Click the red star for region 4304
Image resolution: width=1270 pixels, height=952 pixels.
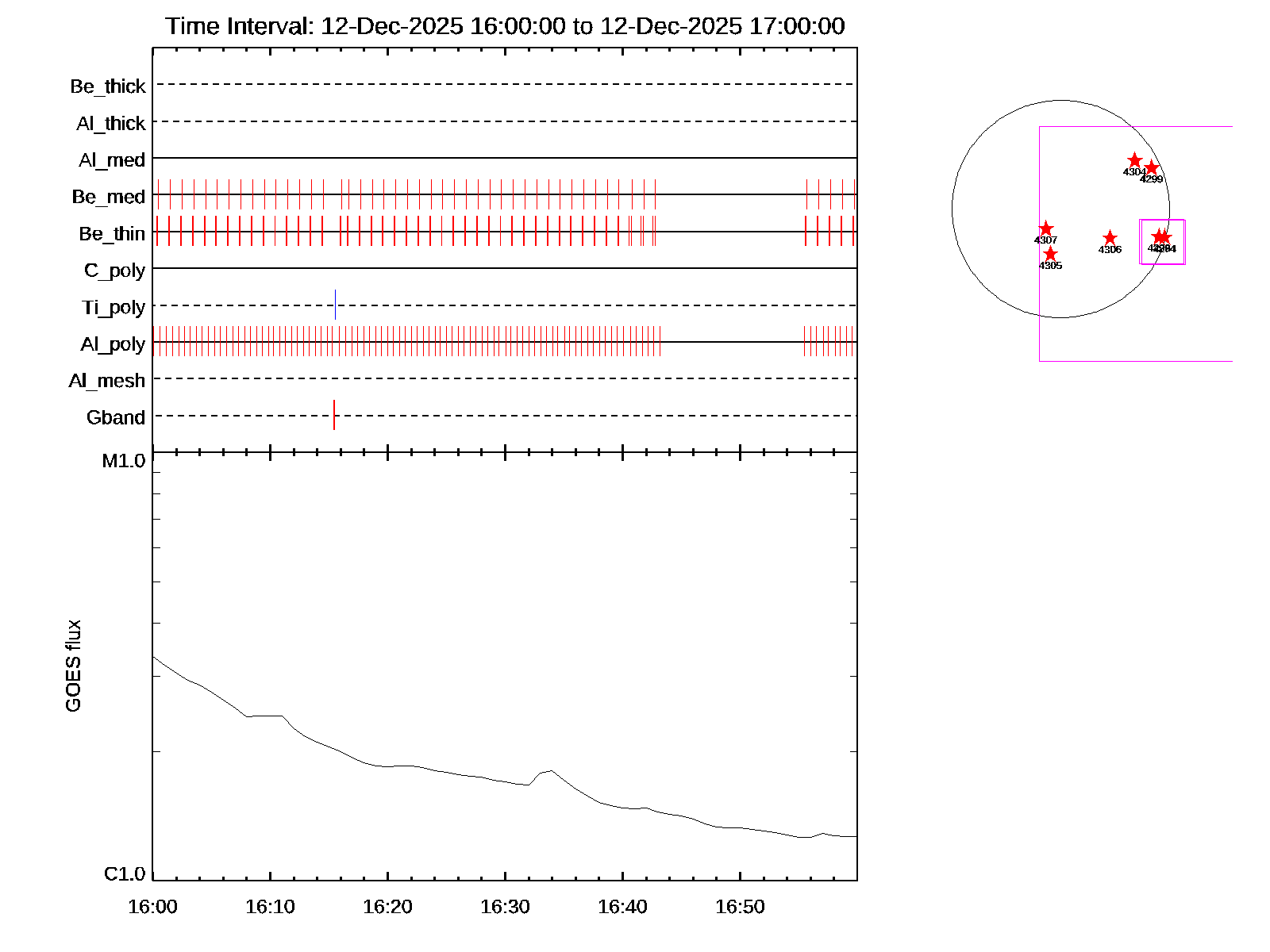point(1134,160)
